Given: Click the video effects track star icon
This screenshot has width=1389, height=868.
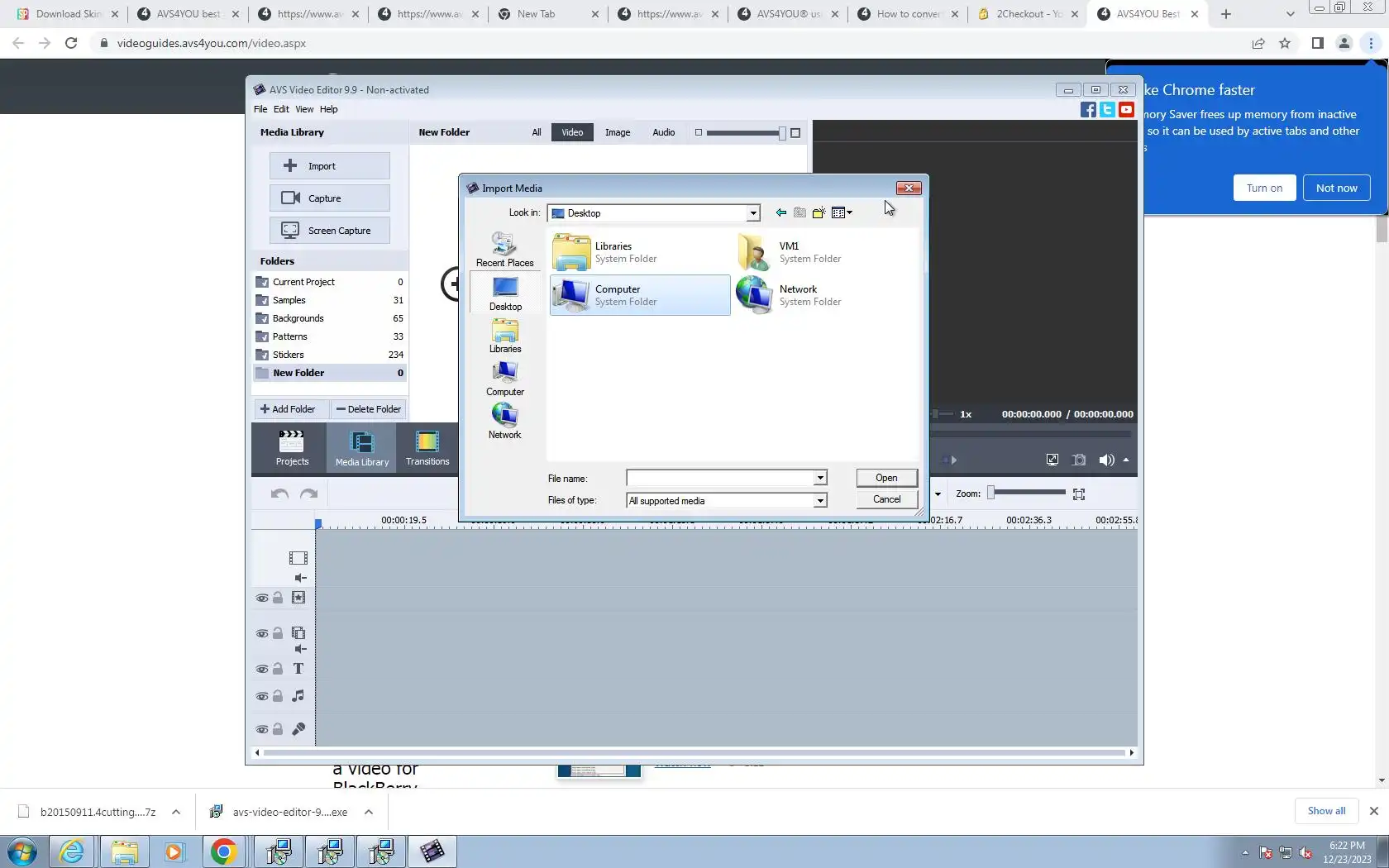Looking at the screenshot, I should tap(298, 598).
